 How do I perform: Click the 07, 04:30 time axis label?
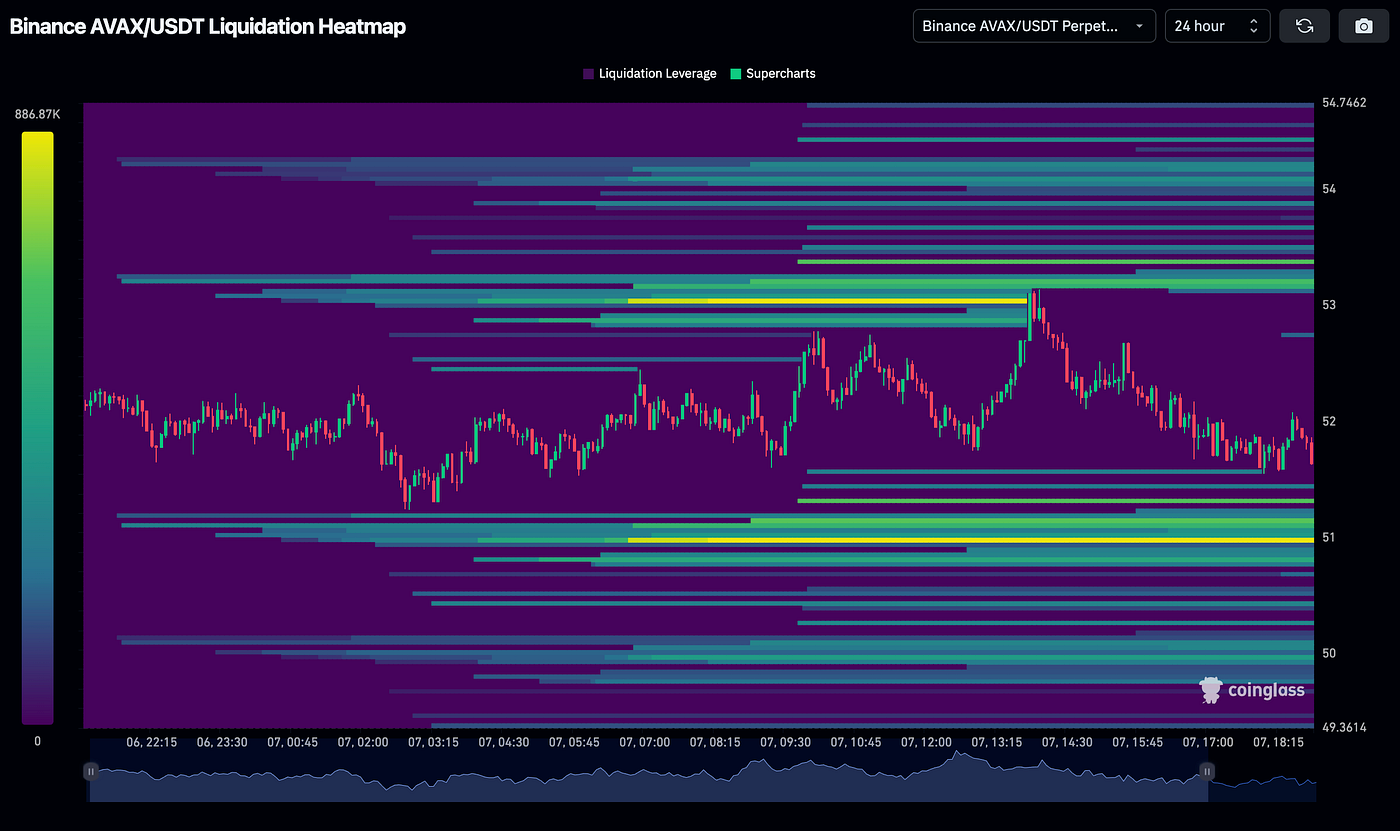point(504,743)
